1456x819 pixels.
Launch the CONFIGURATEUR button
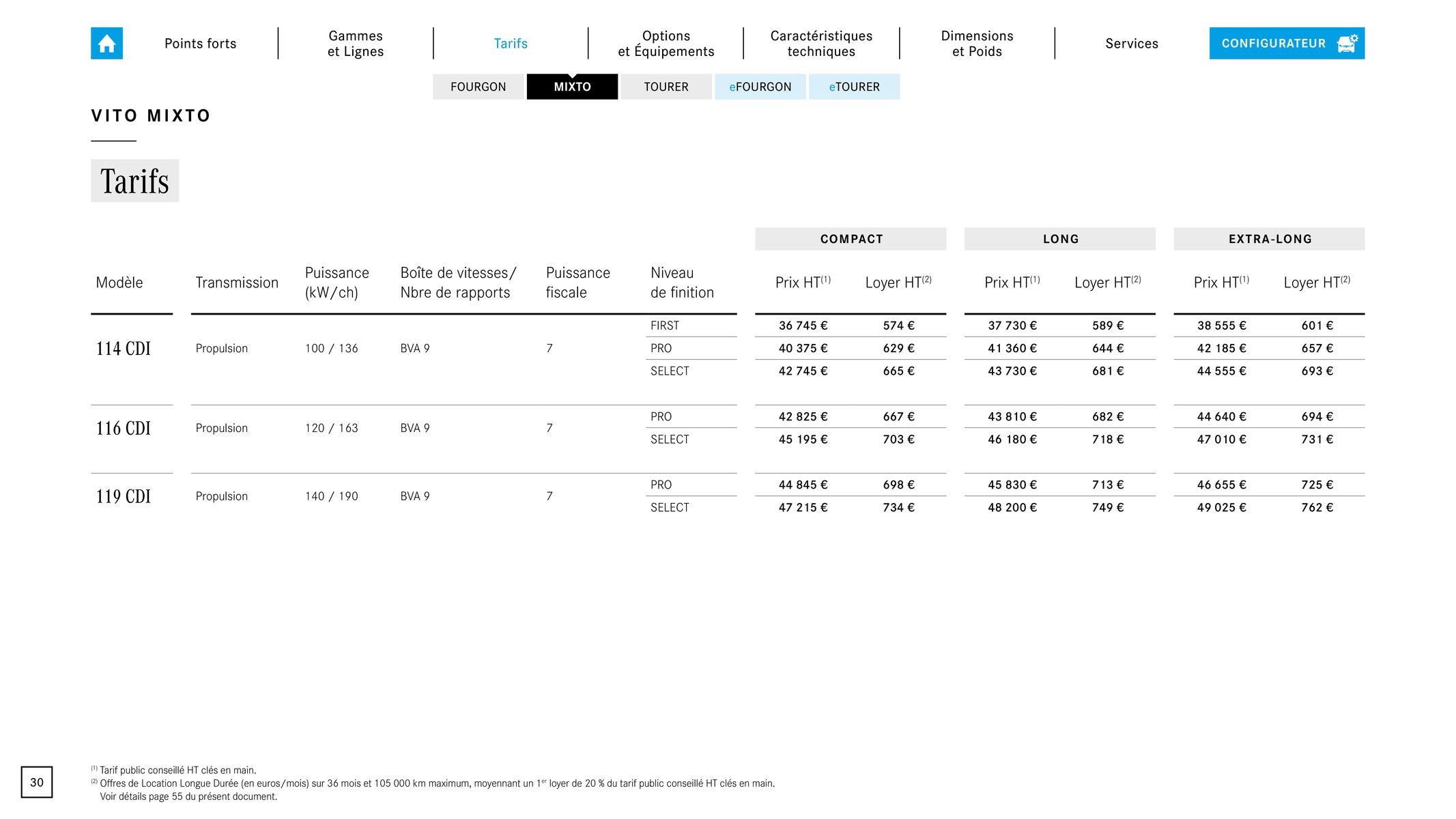(x=1287, y=43)
